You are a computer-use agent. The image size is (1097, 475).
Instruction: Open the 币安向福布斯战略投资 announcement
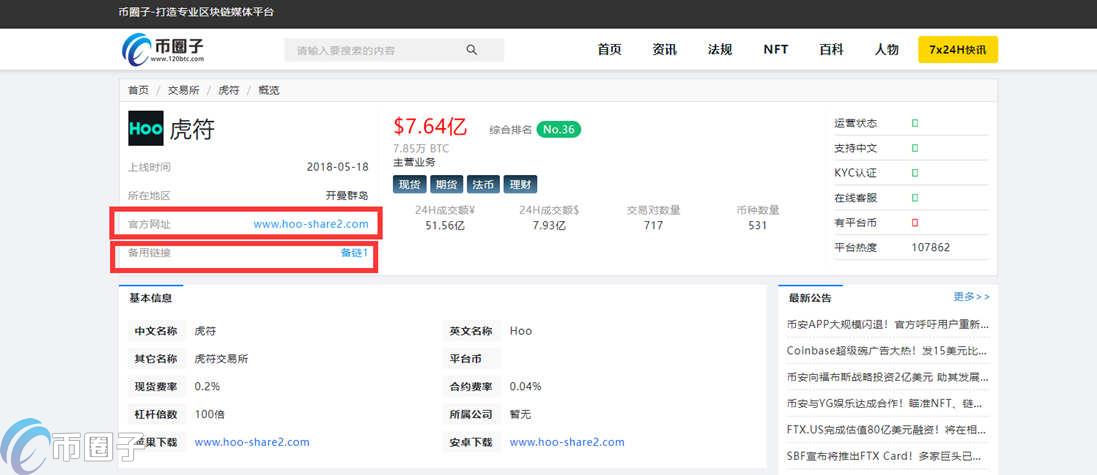887,377
